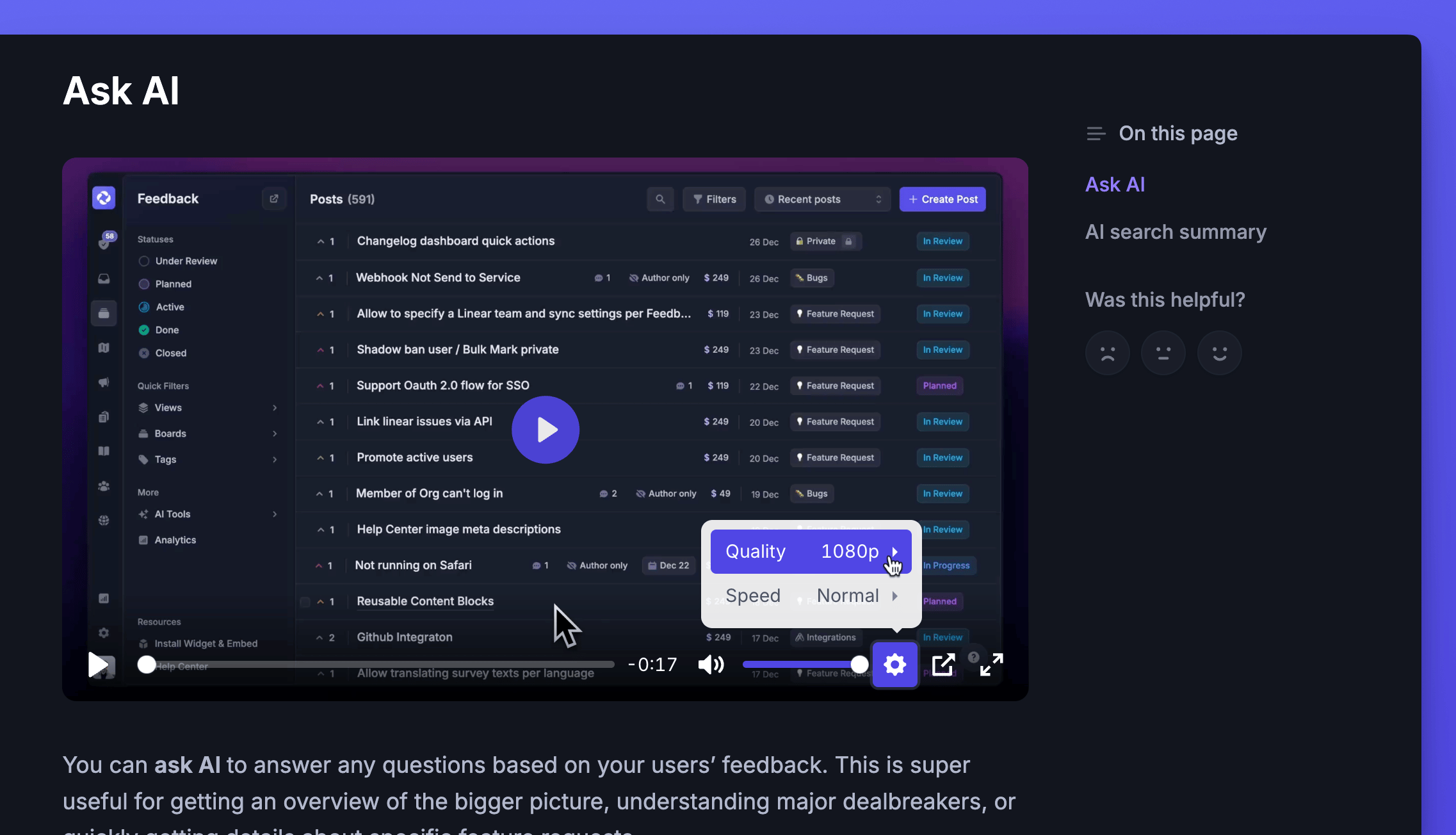The height and width of the screenshot is (835, 1456).
Task: Open the Member of Org can't log in post
Action: [429, 493]
